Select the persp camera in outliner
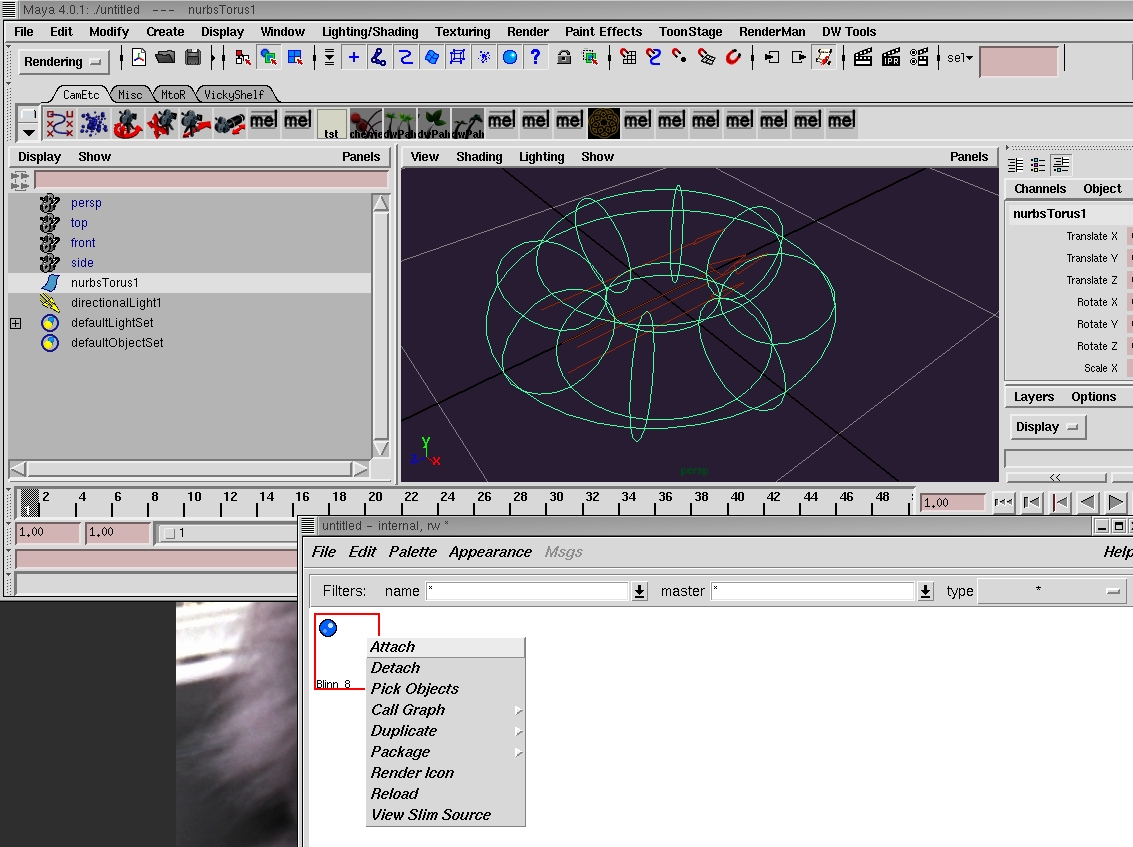Image resolution: width=1133 pixels, height=847 pixels. point(86,203)
